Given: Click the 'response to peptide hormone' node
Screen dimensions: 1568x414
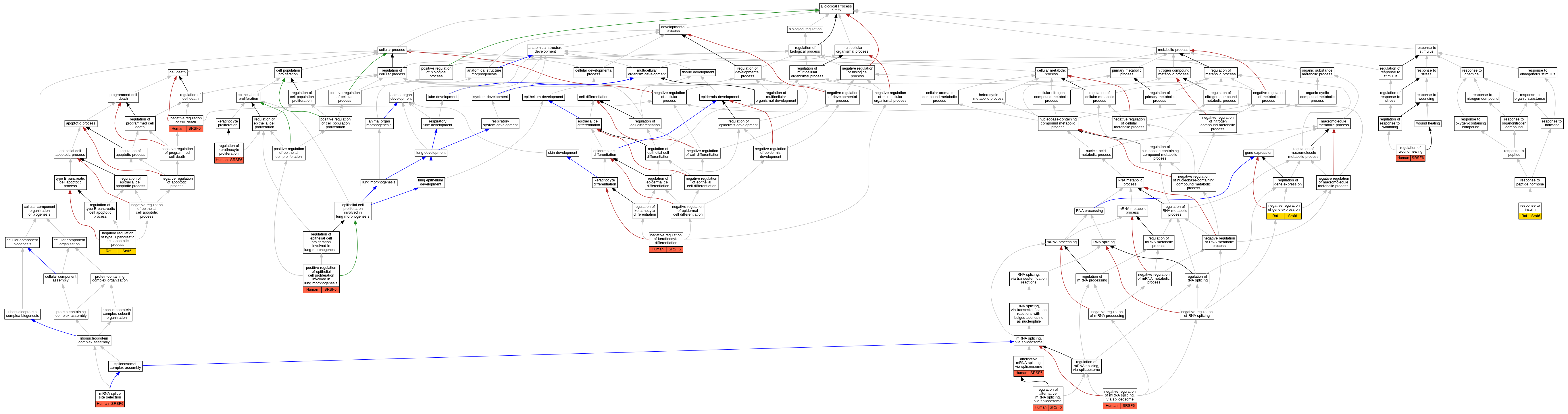Looking at the screenshot, I should [1530, 182].
